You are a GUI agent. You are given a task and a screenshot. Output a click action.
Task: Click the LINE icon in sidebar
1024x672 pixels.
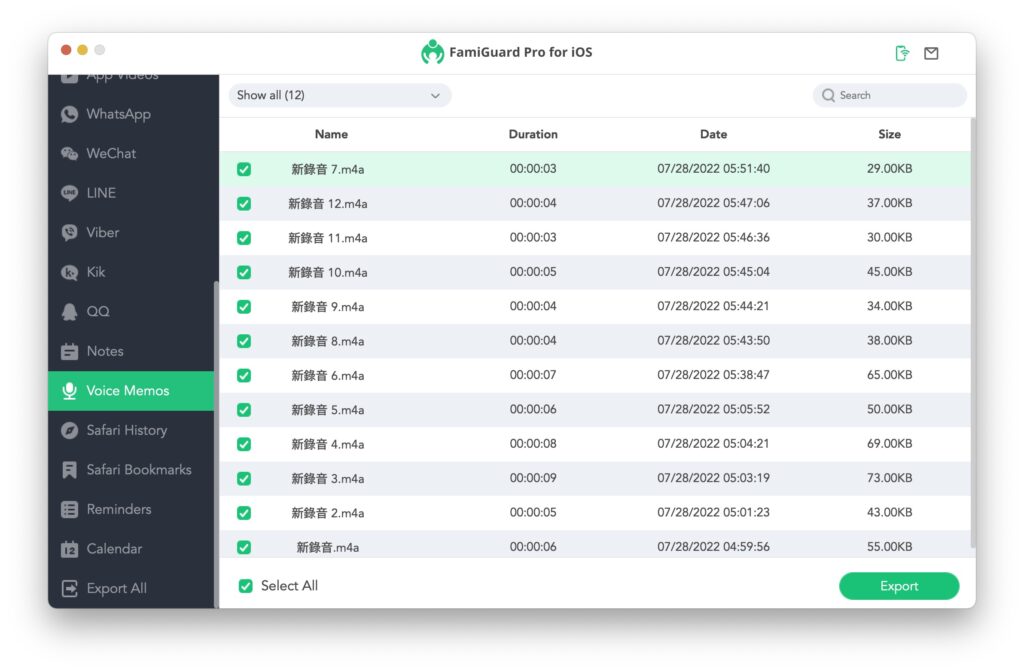[69, 193]
